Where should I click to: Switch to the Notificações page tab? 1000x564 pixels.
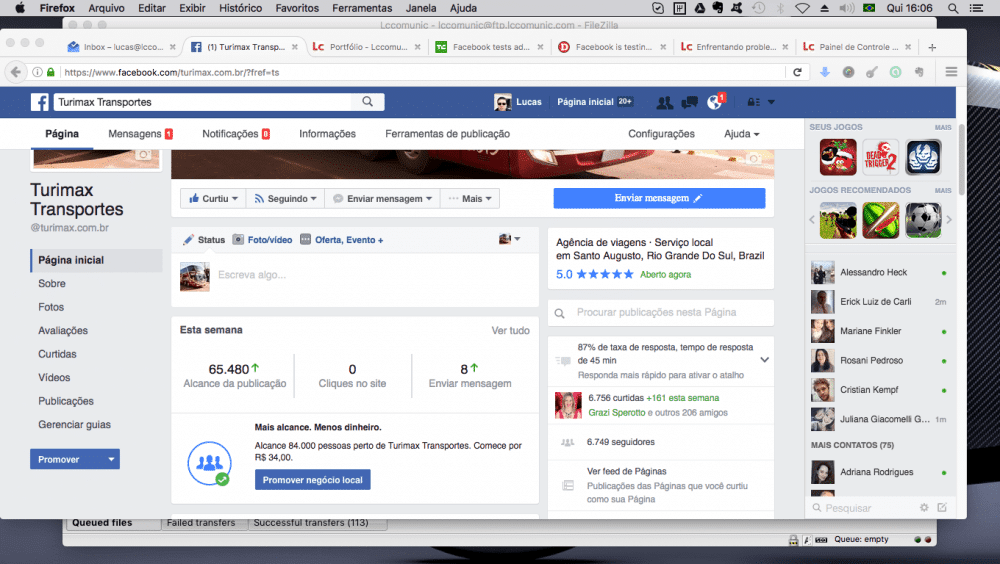coord(236,134)
